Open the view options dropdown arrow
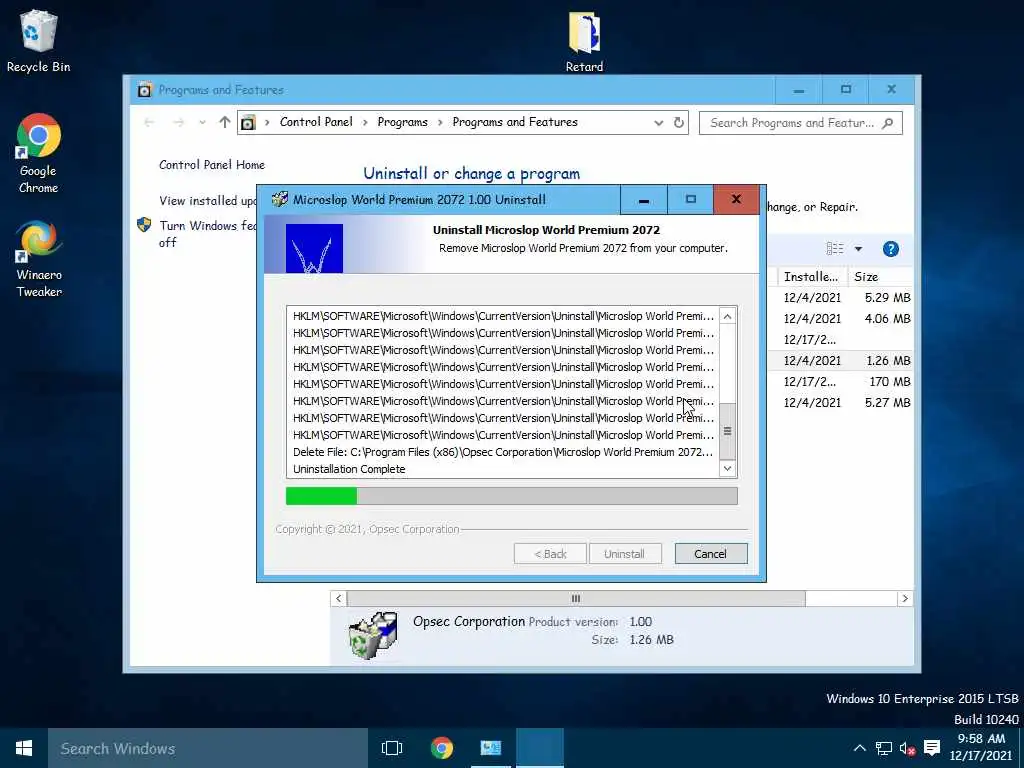 pyautogui.click(x=858, y=249)
